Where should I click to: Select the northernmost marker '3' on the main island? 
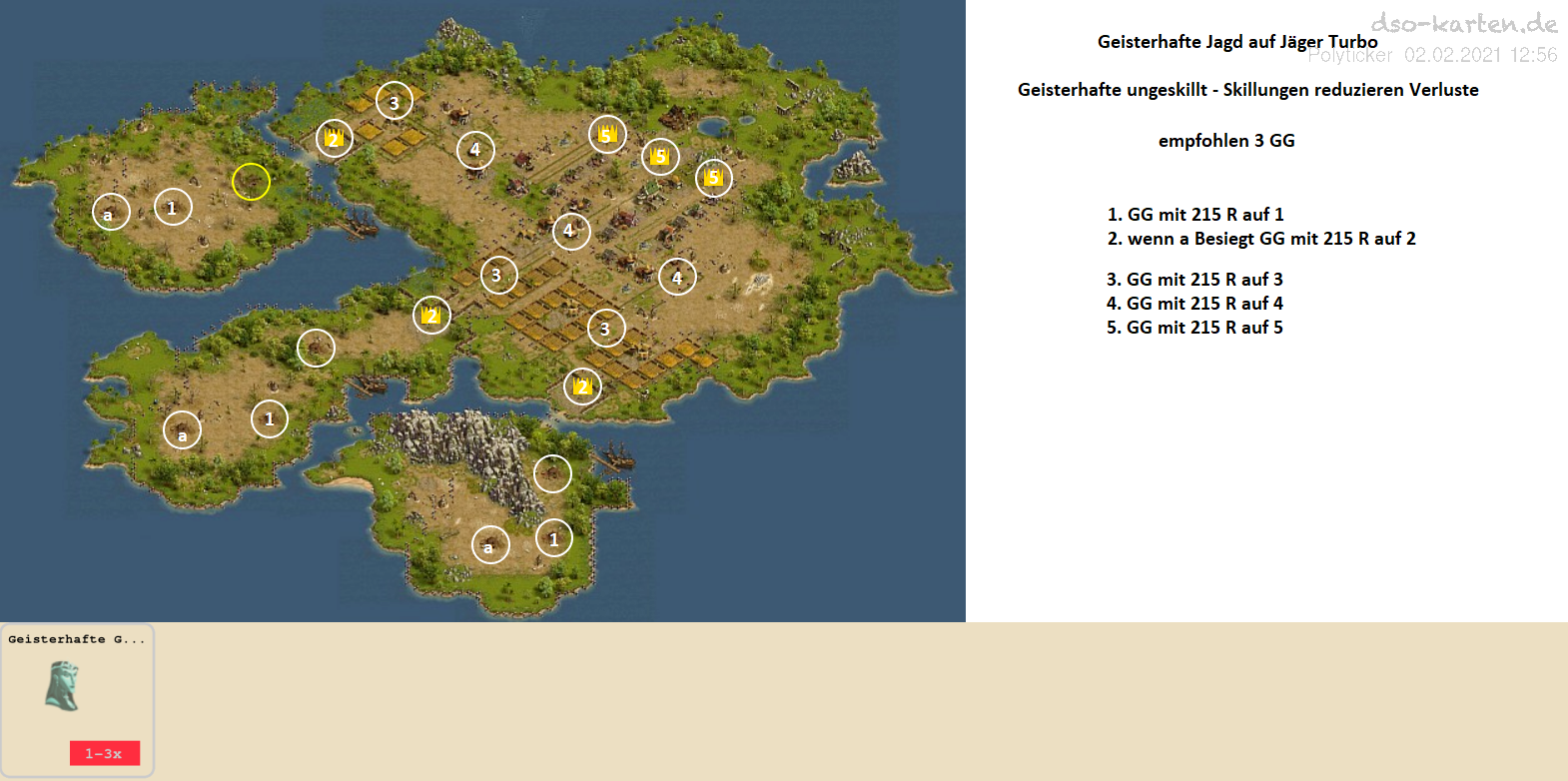pyautogui.click(x=394, y=101)
